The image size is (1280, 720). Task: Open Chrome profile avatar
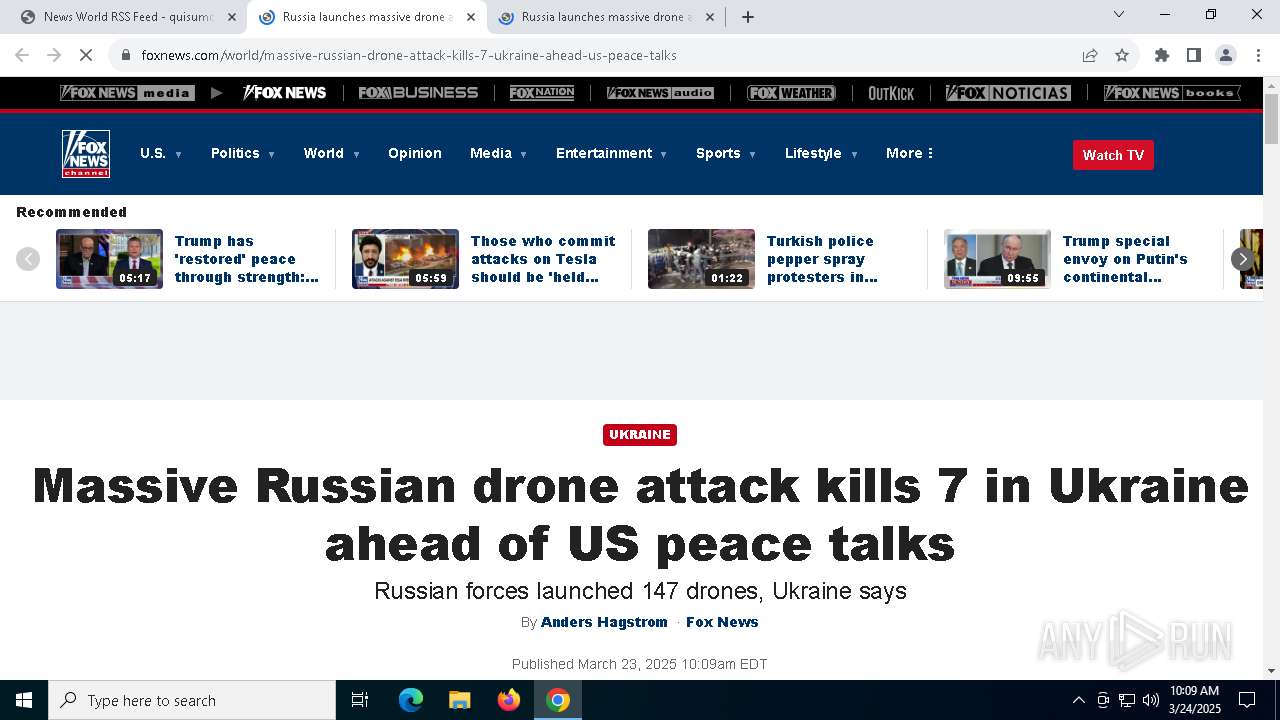[x=1226, y=55]
